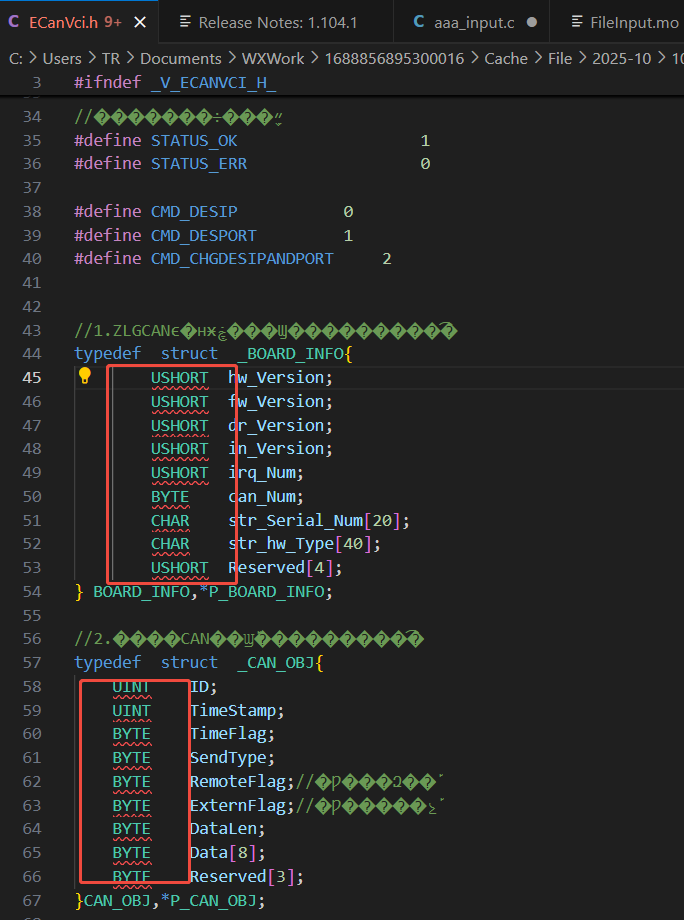
Task: Select the Users breadcrumb segment
Action: (62, 59)
